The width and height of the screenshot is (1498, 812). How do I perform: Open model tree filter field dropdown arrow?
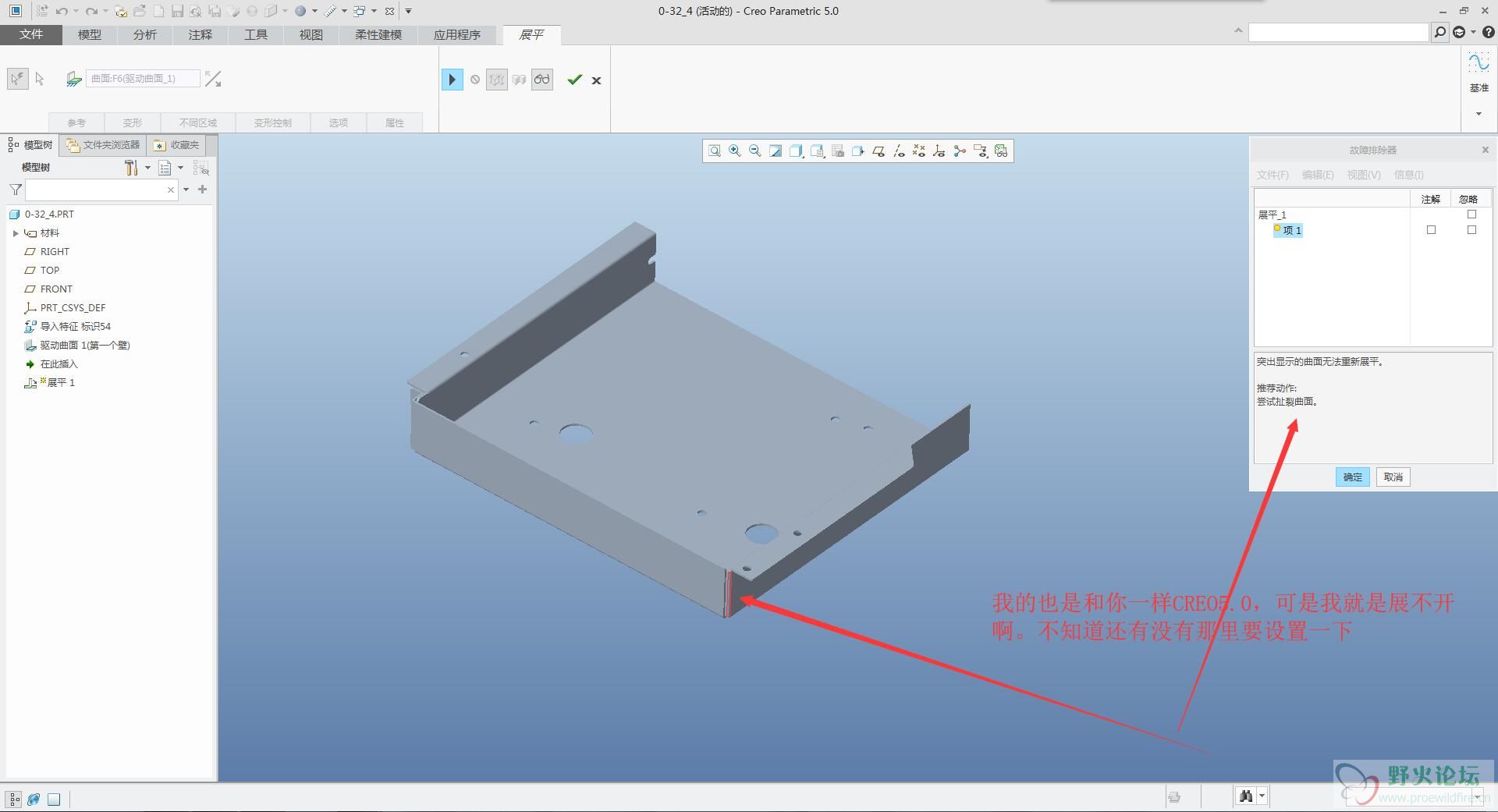coord(186,190)
